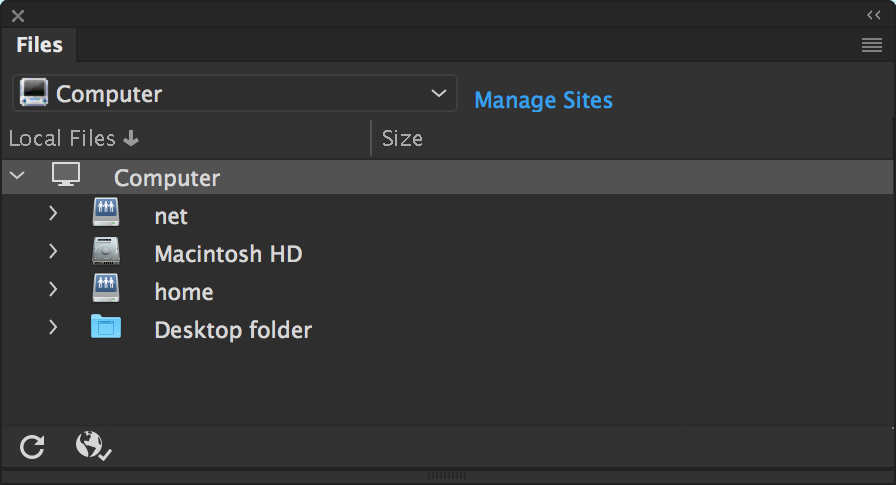This screenshot has height=485, width=896.
Task: Click the Desktop folder icon
Action: click(x=106, y=327)
